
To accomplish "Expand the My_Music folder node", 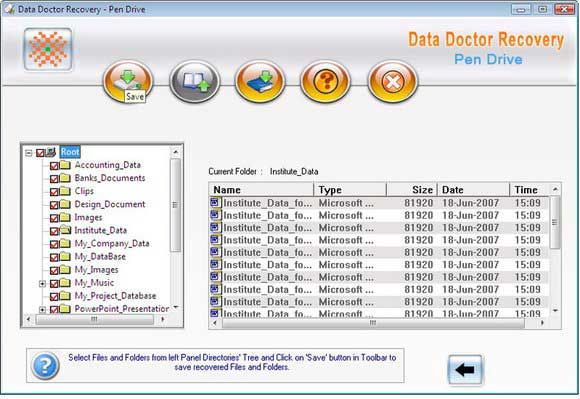I will (x=43, y=284).
